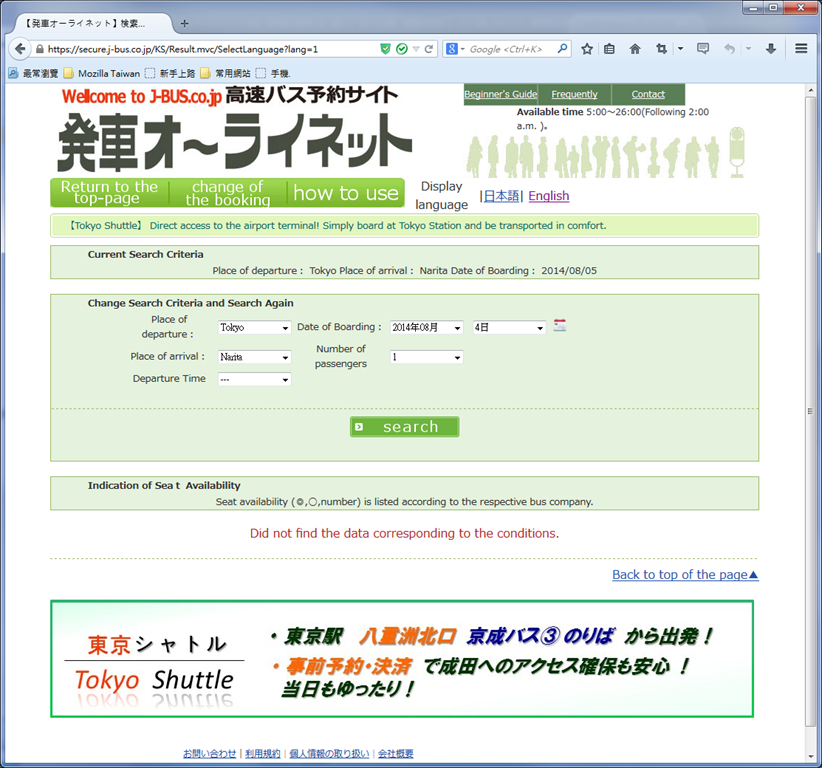Open a new tab with plus button
Viewport: 822px width, 768px height.
tap(184, 23)
